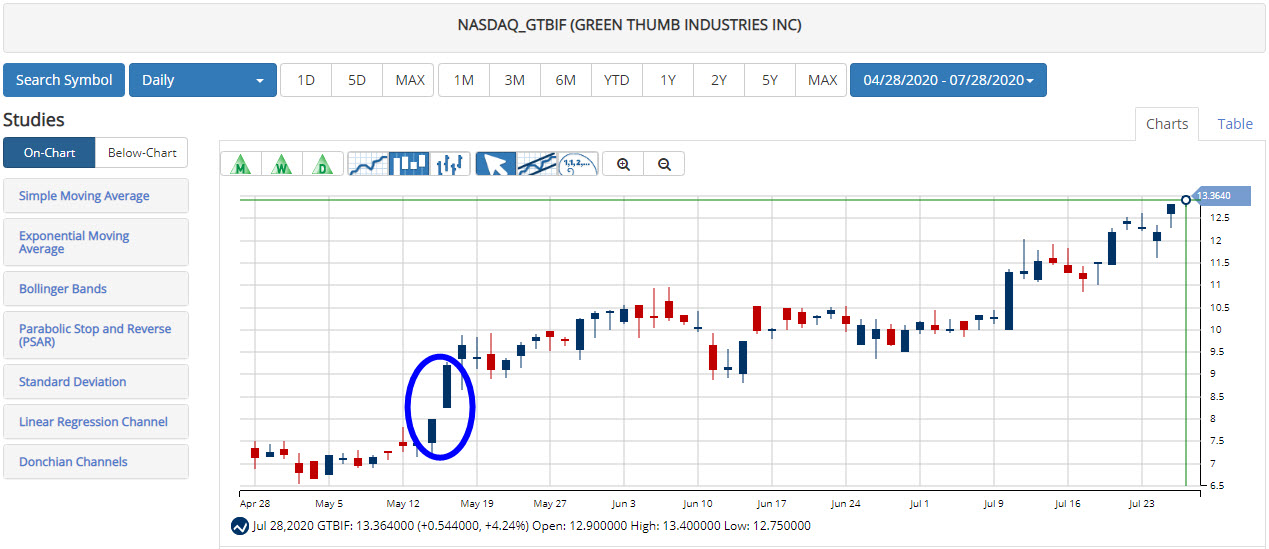1269x549 pixels.
Task: Add the Standard Deviation study
Action: point(95,382)
